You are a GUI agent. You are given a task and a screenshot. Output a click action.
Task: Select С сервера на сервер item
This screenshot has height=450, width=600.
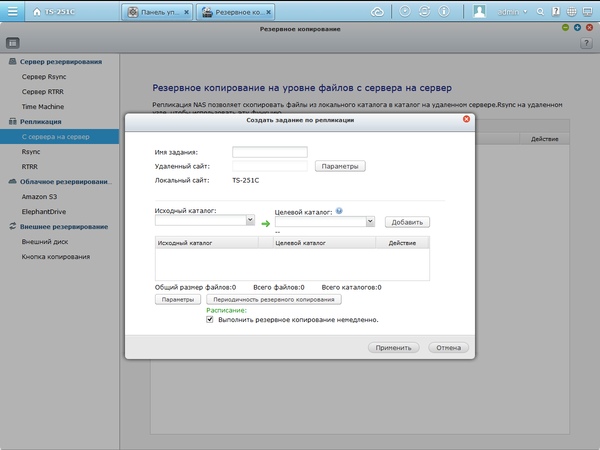(59, 137)
